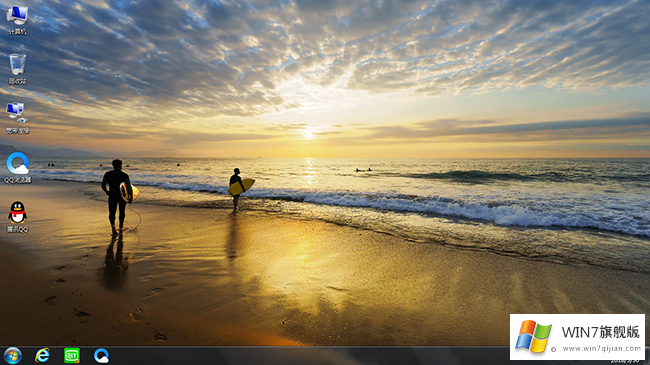The width and height of the screenshot is (650, 365).
Task: Select the broadband connection (宽带连接) desktop icon
Action: coord(17,118)
